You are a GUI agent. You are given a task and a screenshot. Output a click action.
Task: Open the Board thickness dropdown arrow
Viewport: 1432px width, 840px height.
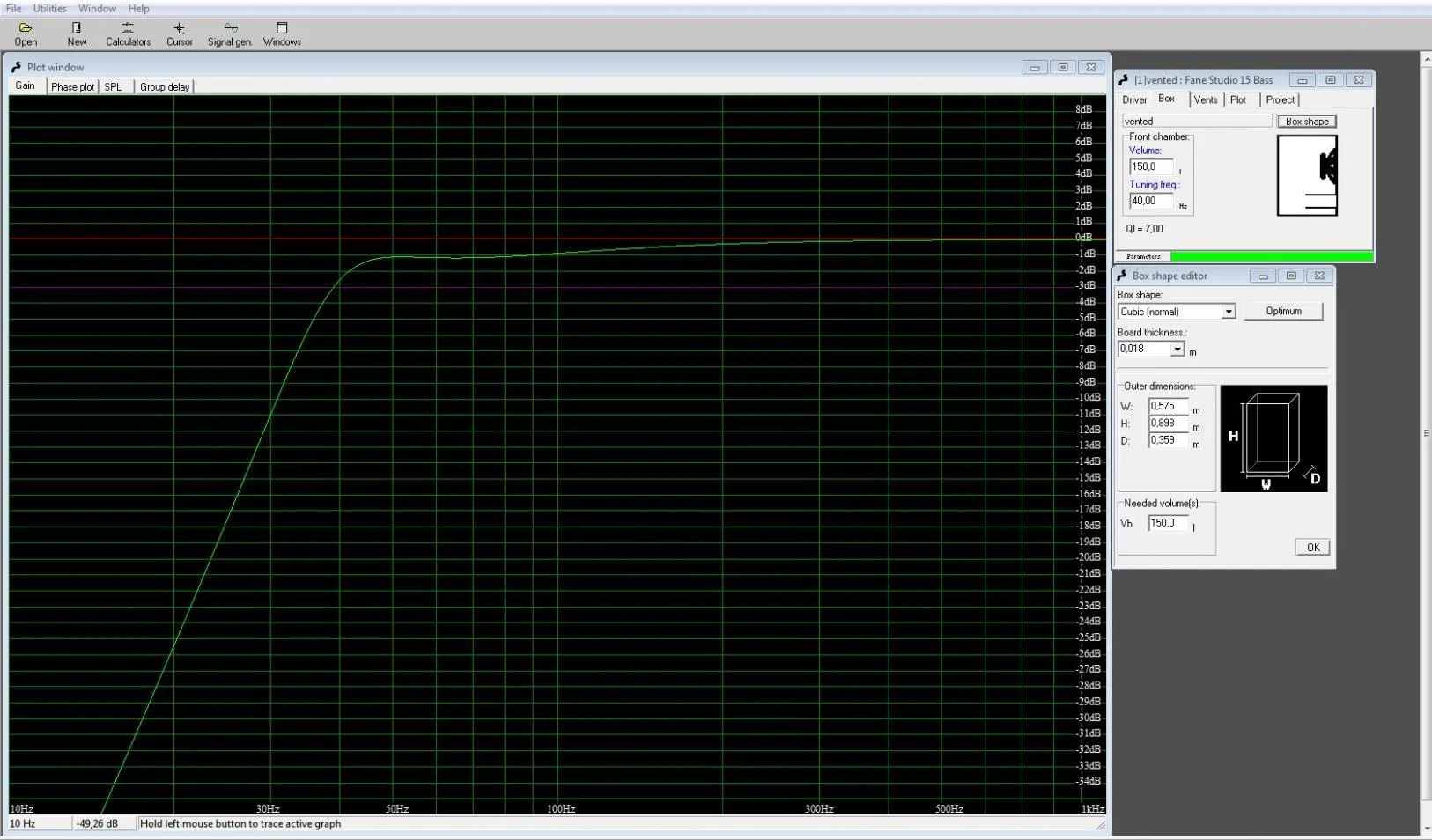coord(1177,350)
